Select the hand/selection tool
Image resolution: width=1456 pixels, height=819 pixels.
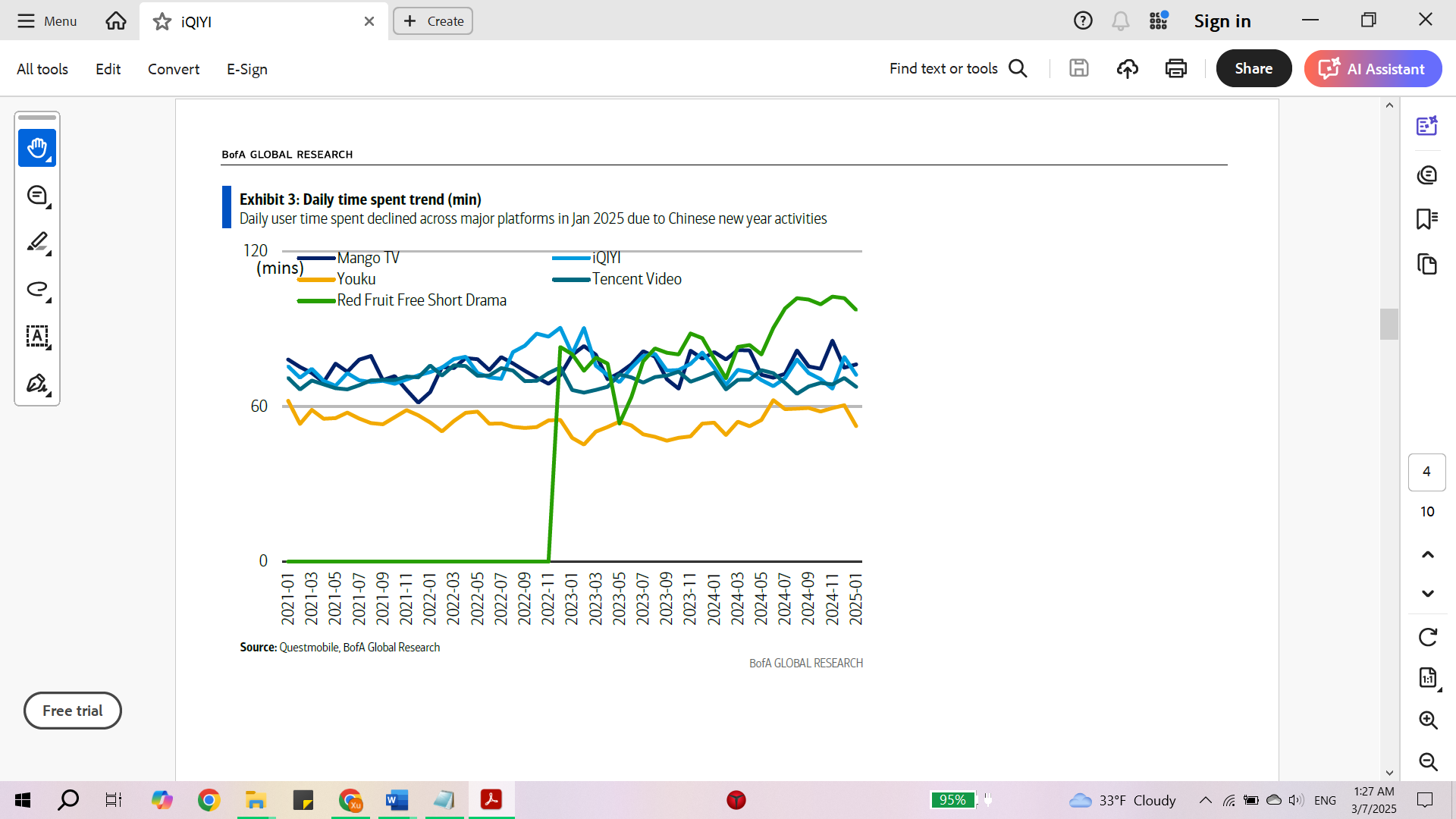point(37,148)
